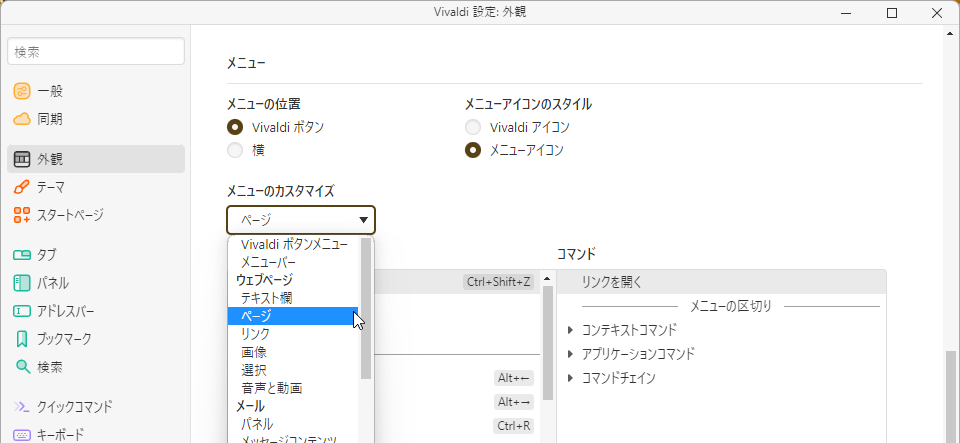The image size is (960, 443).
Task: Choose 画像 option in dropdown list
Action: [x=293, y=352]
